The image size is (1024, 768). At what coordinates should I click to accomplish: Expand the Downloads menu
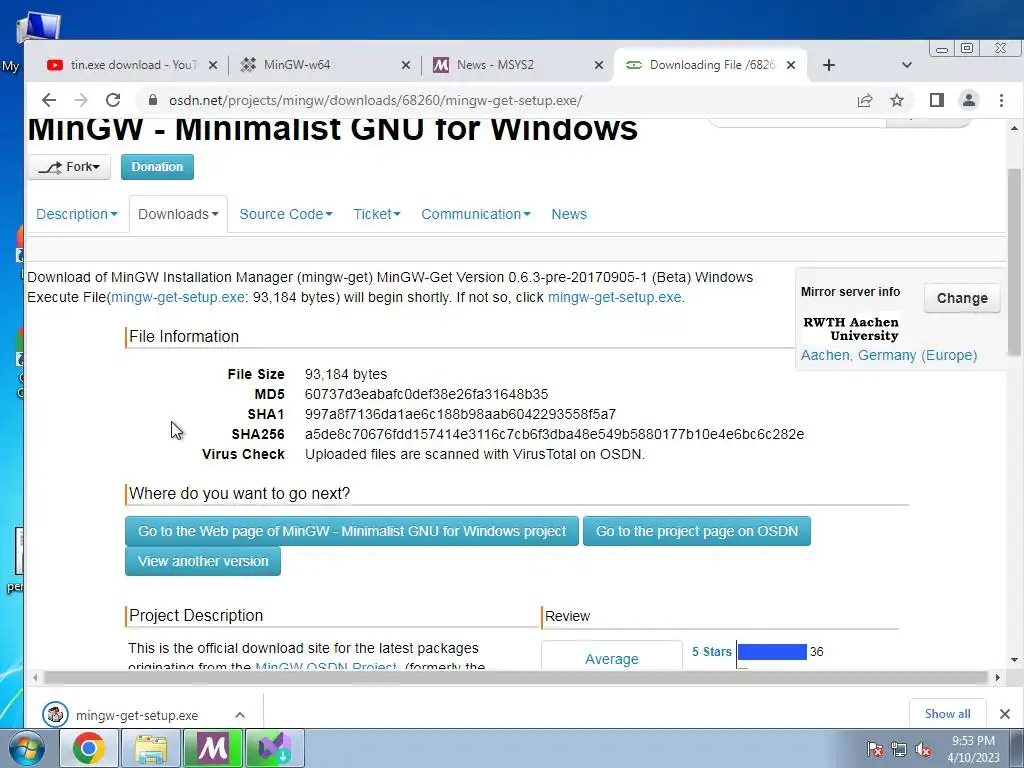click(x=178, y=214)
